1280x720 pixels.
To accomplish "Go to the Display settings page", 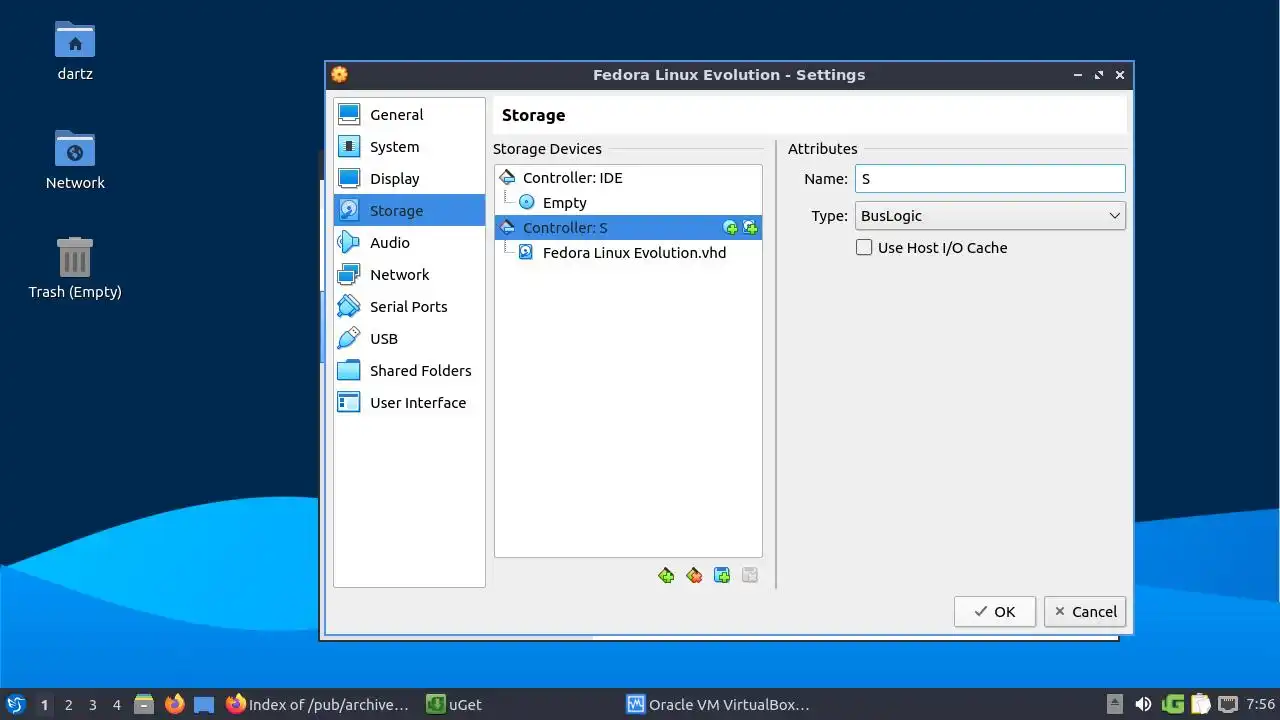I will point(409,179).
